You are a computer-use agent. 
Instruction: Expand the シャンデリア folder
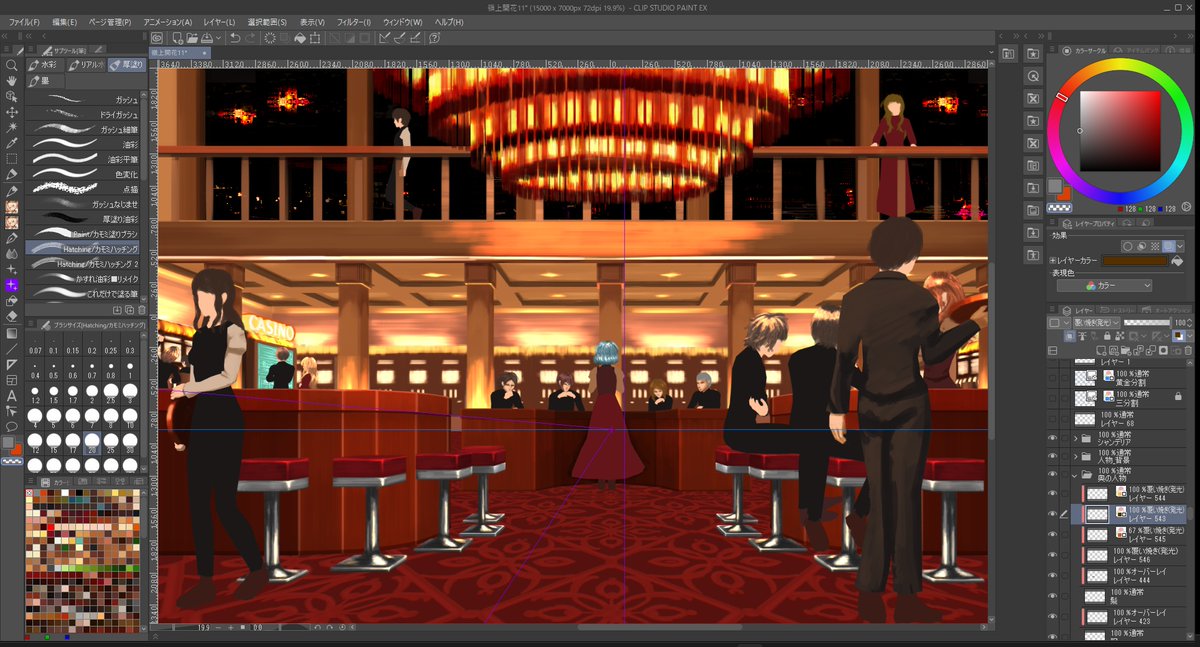click(1076, 438)
